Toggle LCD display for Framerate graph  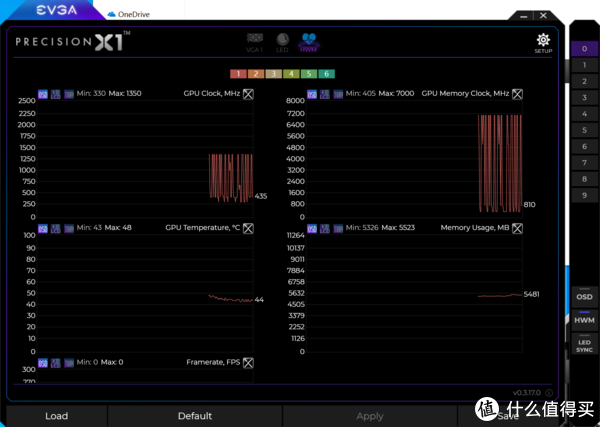click(56, 363)
